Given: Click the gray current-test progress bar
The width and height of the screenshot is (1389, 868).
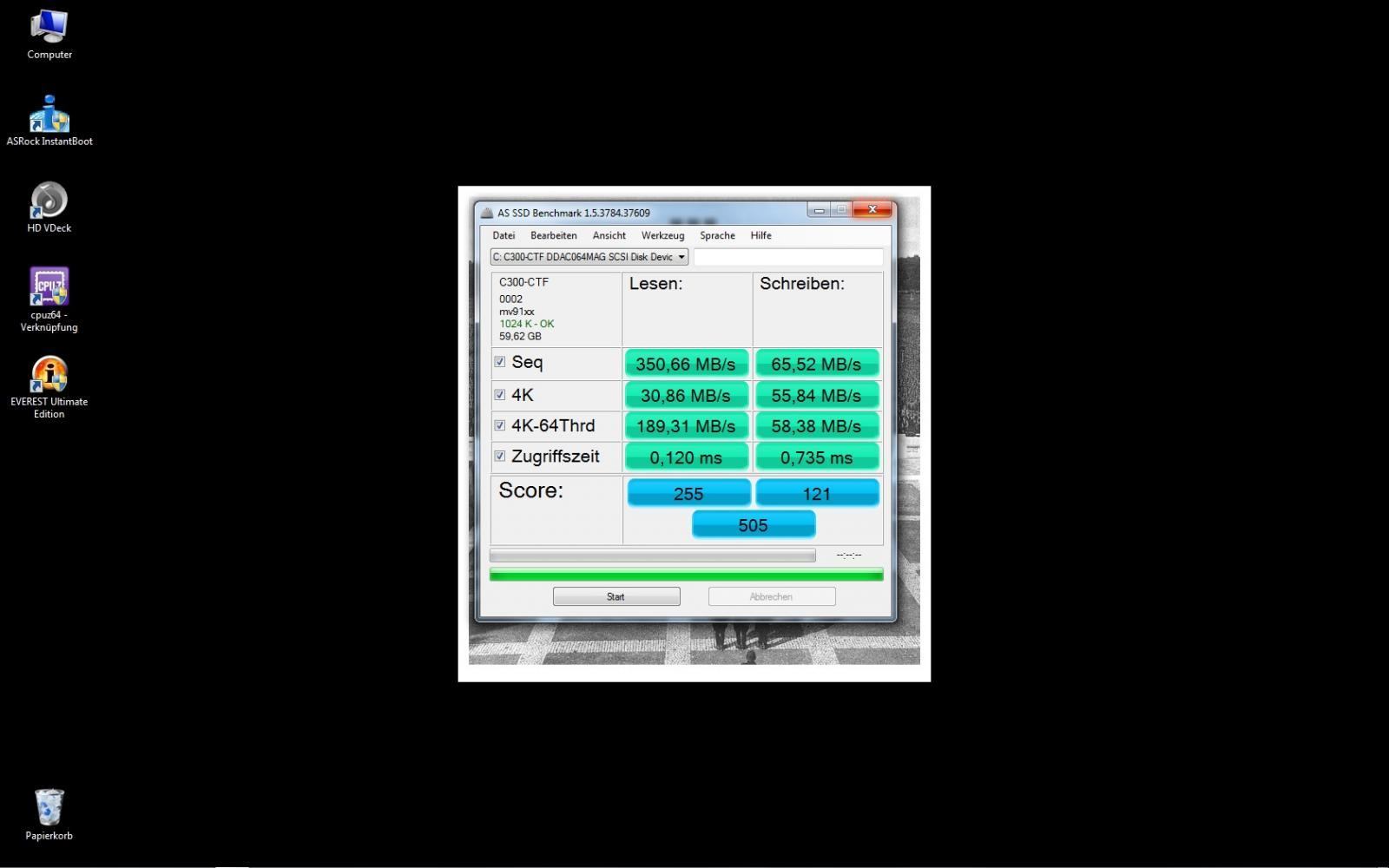Looking at the screenshot, I should (x=653, y=555).
